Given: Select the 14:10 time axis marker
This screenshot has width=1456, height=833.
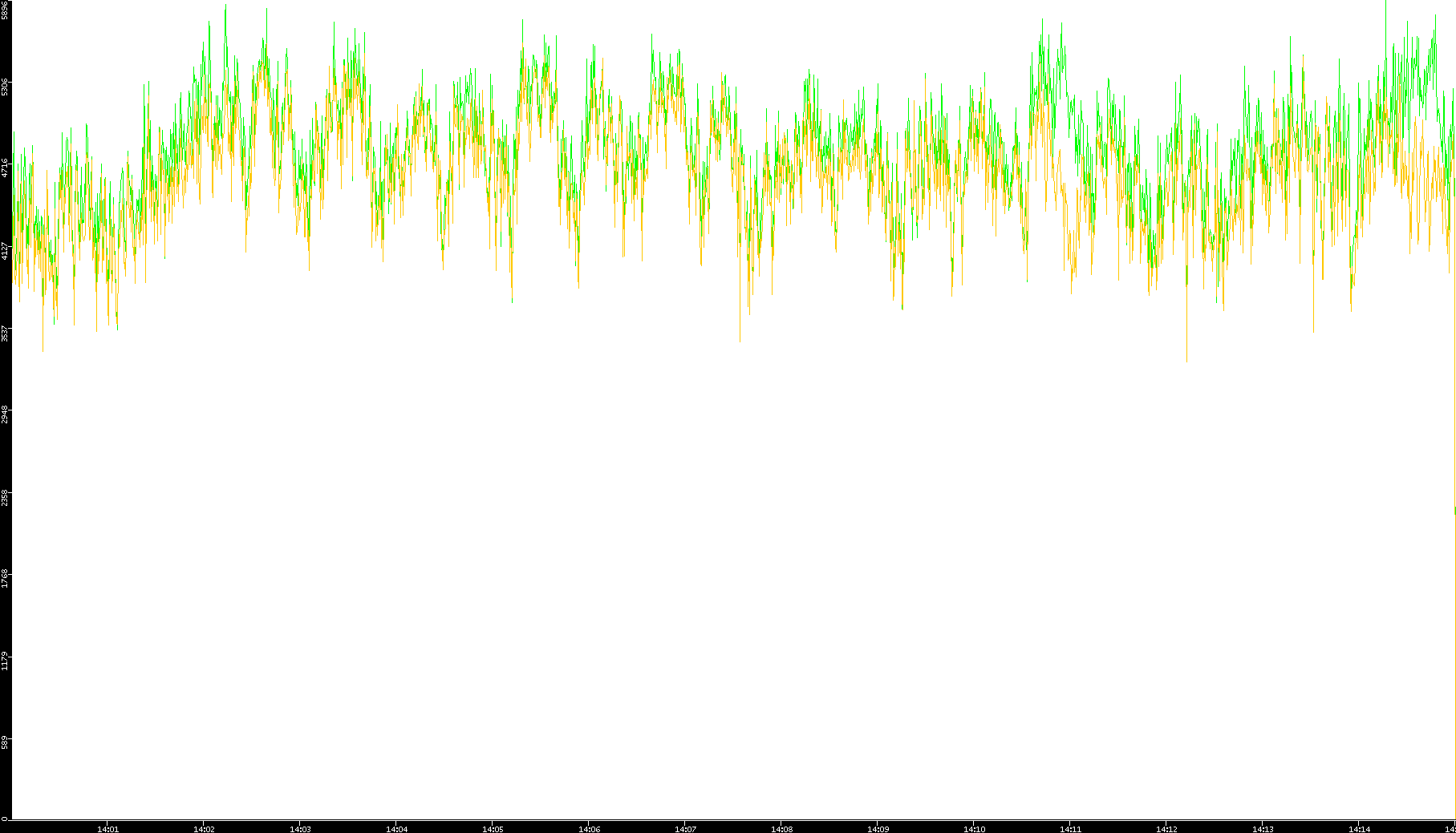Looking at the screenshot, I should point(974,829).
